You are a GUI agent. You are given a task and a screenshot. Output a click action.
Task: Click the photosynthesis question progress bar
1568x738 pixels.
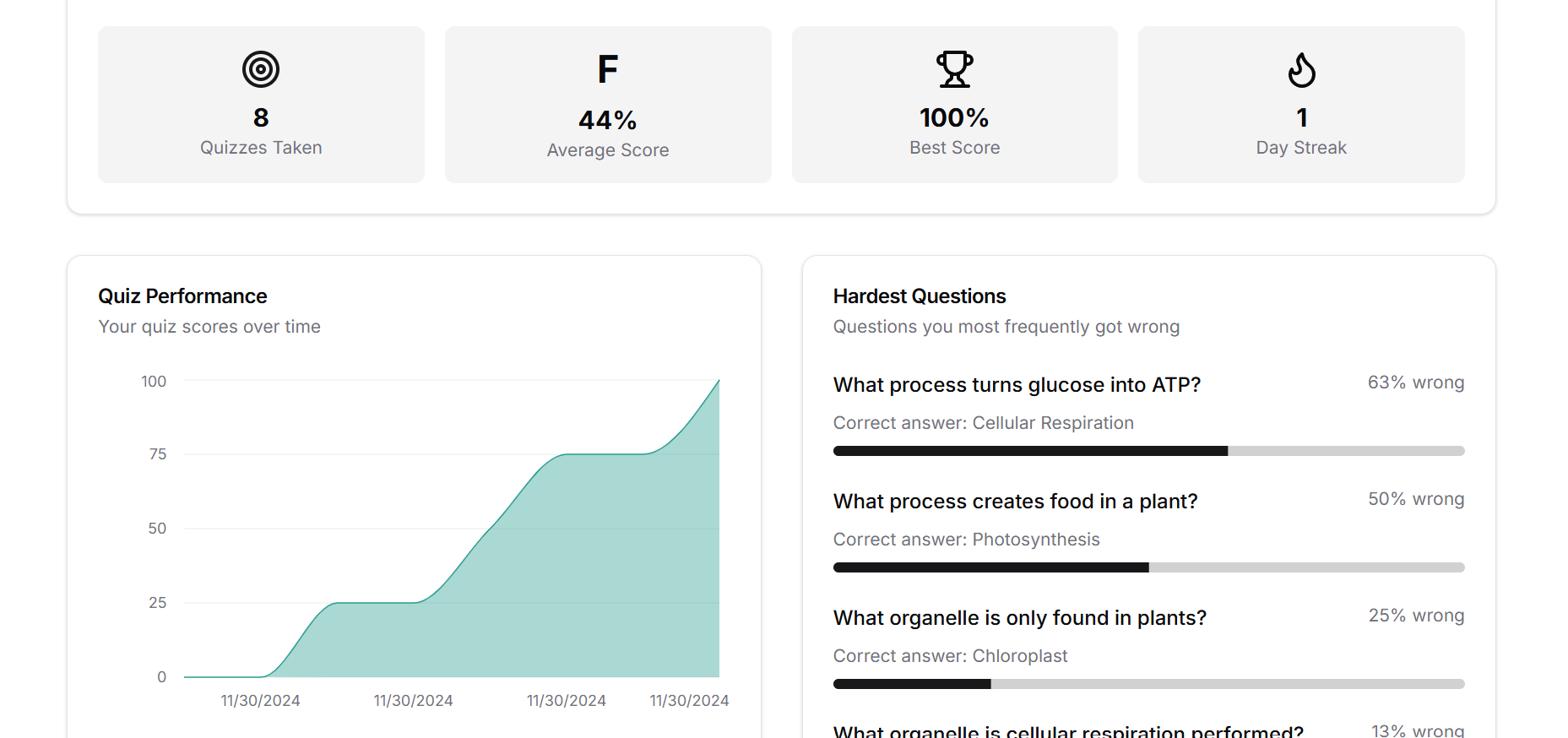click(1148, 567)
